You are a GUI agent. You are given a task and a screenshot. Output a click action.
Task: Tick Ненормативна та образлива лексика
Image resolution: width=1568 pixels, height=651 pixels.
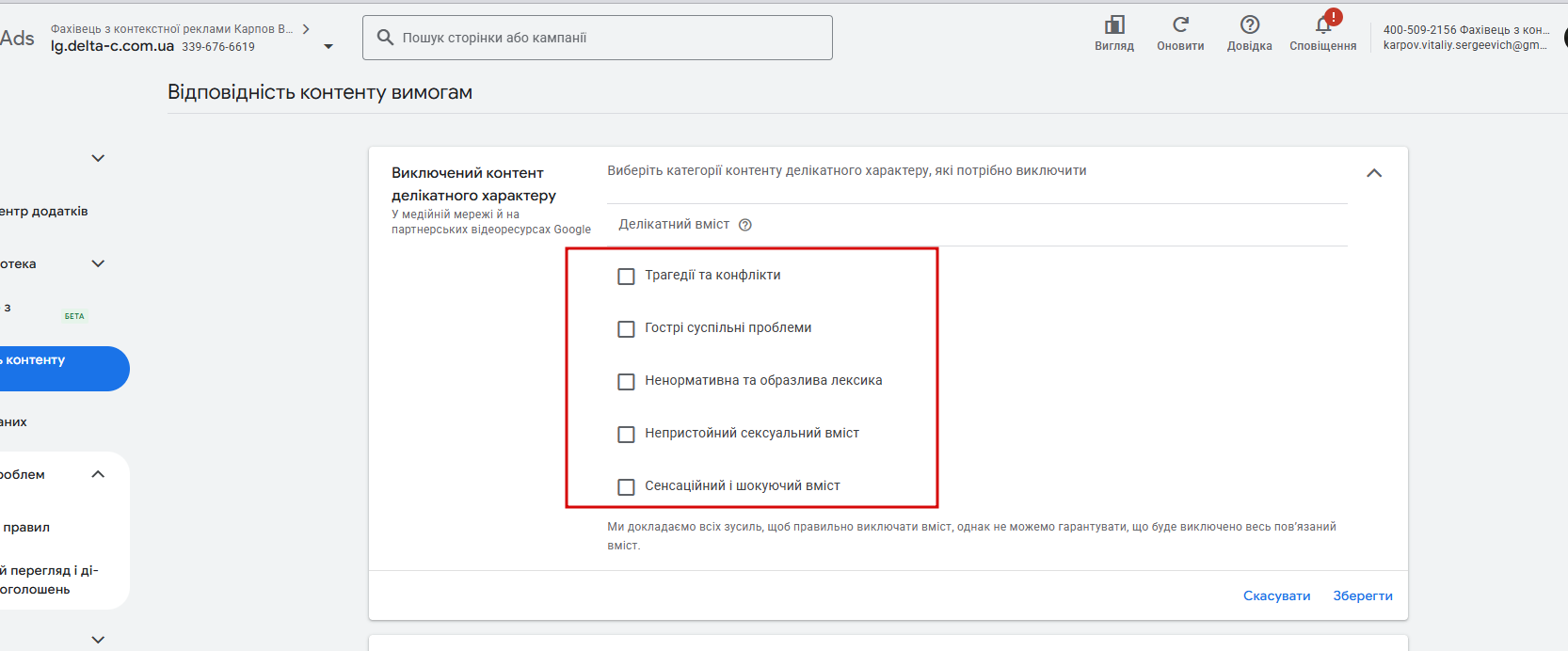tap(626, 382)
